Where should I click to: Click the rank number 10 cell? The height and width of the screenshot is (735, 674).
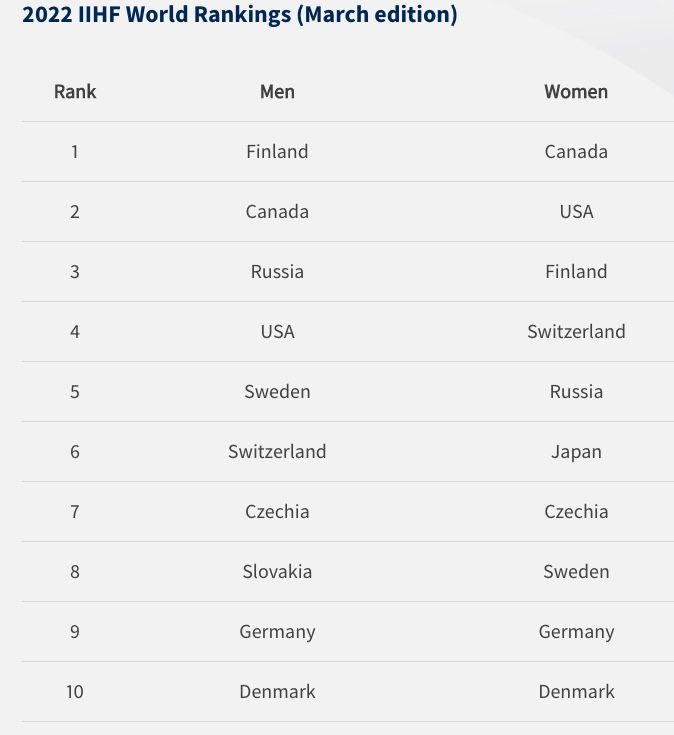[x=75, y=691]
